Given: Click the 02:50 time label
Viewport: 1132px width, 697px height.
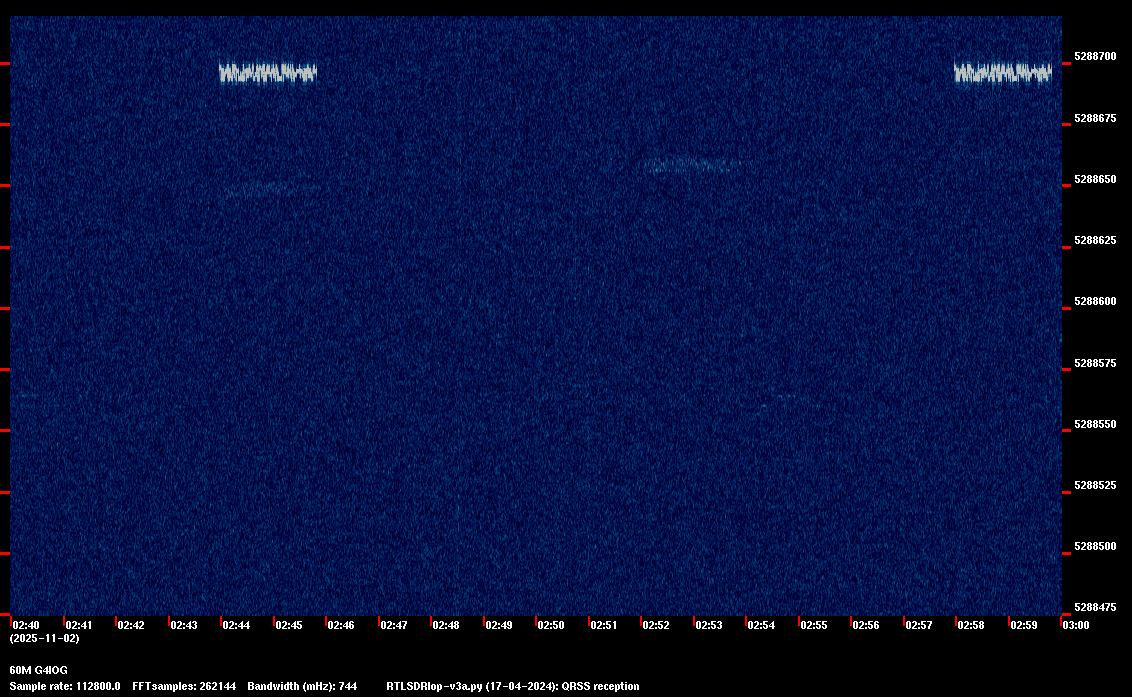Looking at the screenshot, I should click(551, 625).
